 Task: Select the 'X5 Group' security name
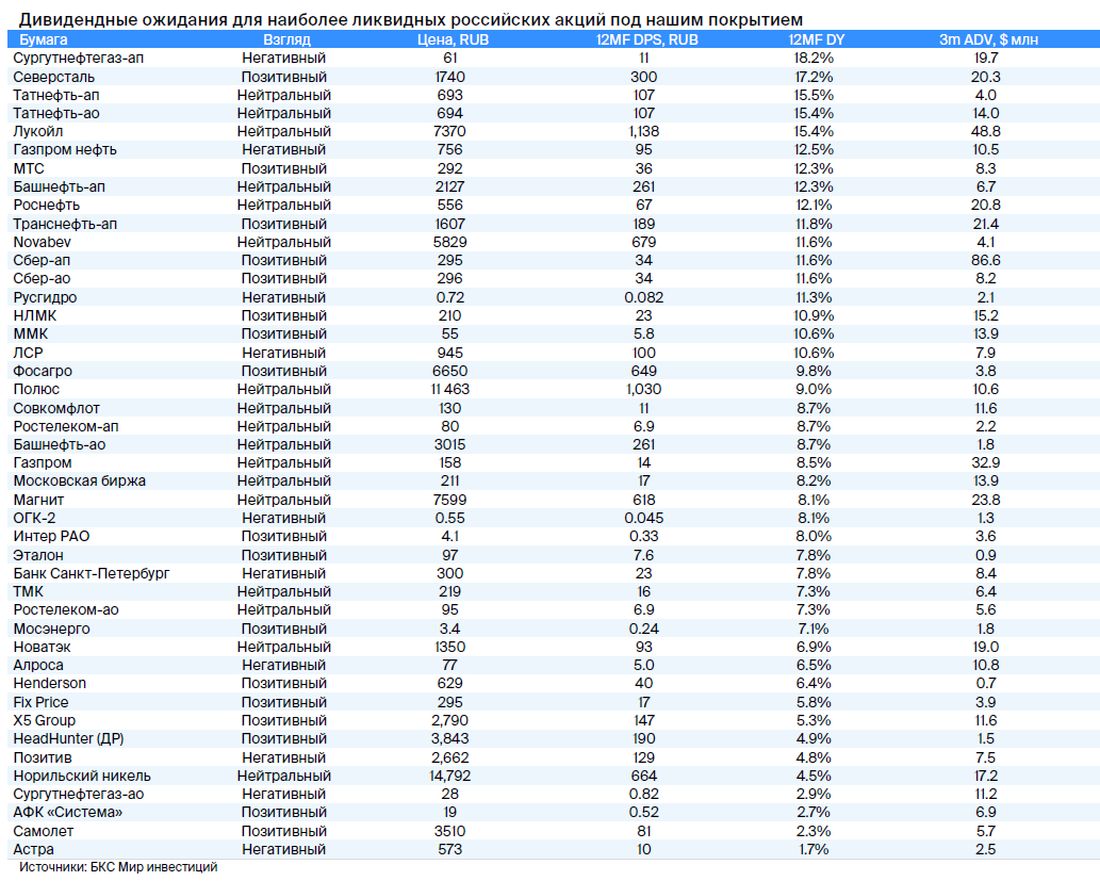pyautogui.click(x=43, y=722)
